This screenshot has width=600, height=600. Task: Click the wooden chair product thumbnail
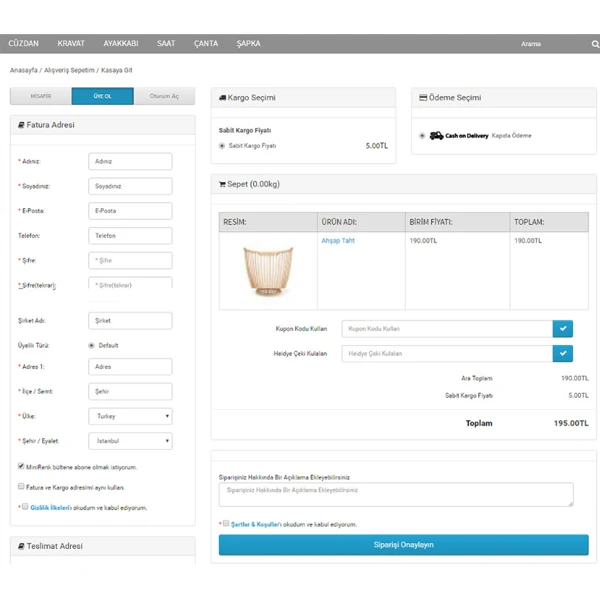(x=267, y=272)
